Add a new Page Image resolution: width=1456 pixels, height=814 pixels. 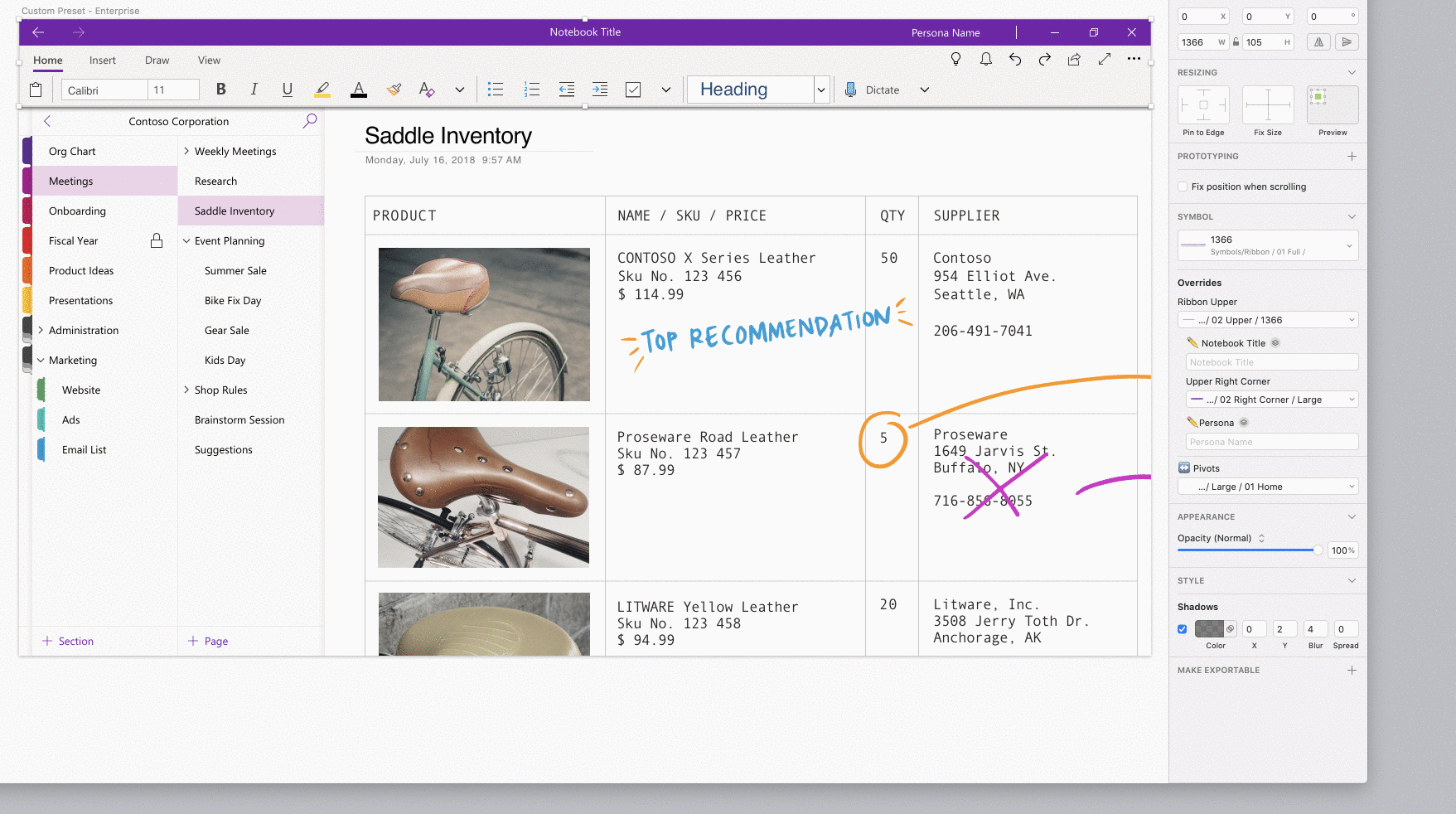[208, 641]
